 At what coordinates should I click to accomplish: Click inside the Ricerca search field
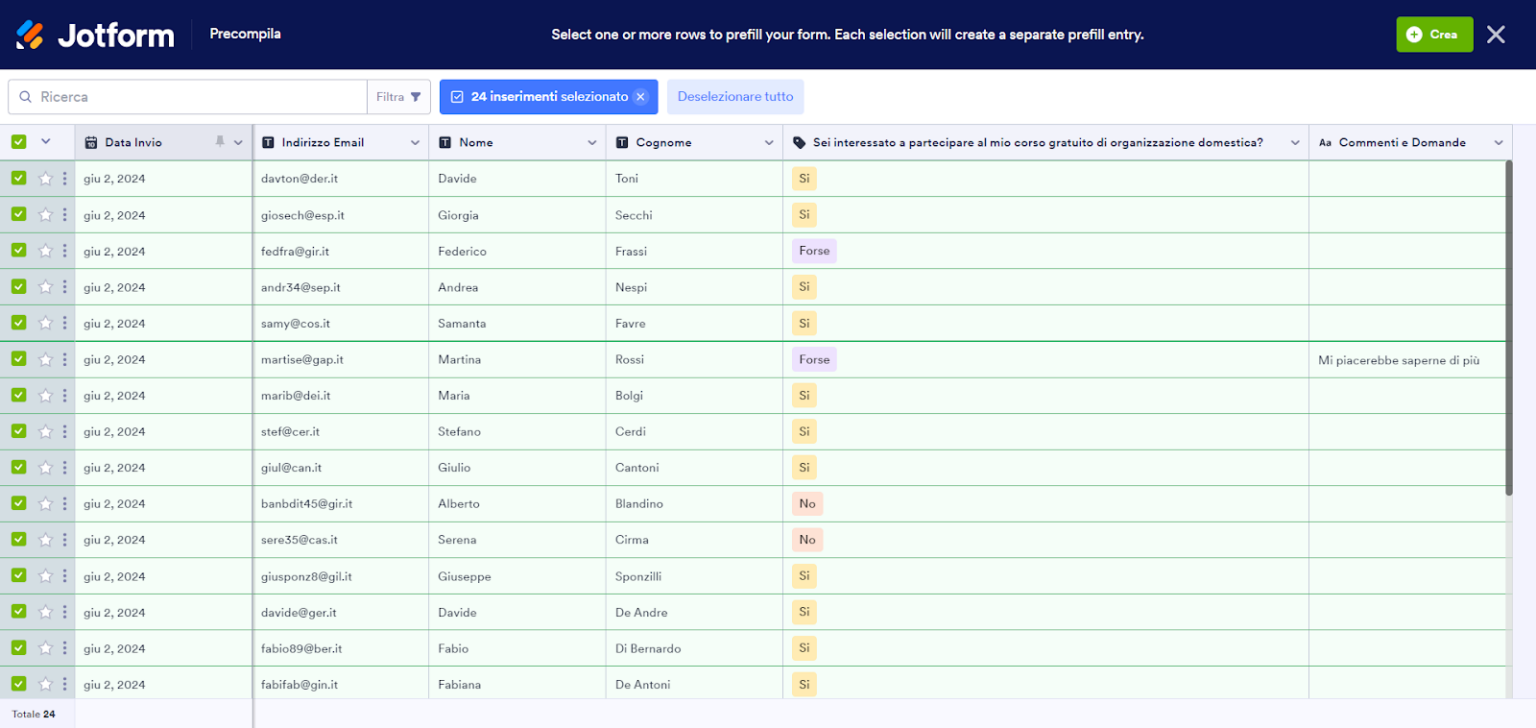click(x=150, y=96)
